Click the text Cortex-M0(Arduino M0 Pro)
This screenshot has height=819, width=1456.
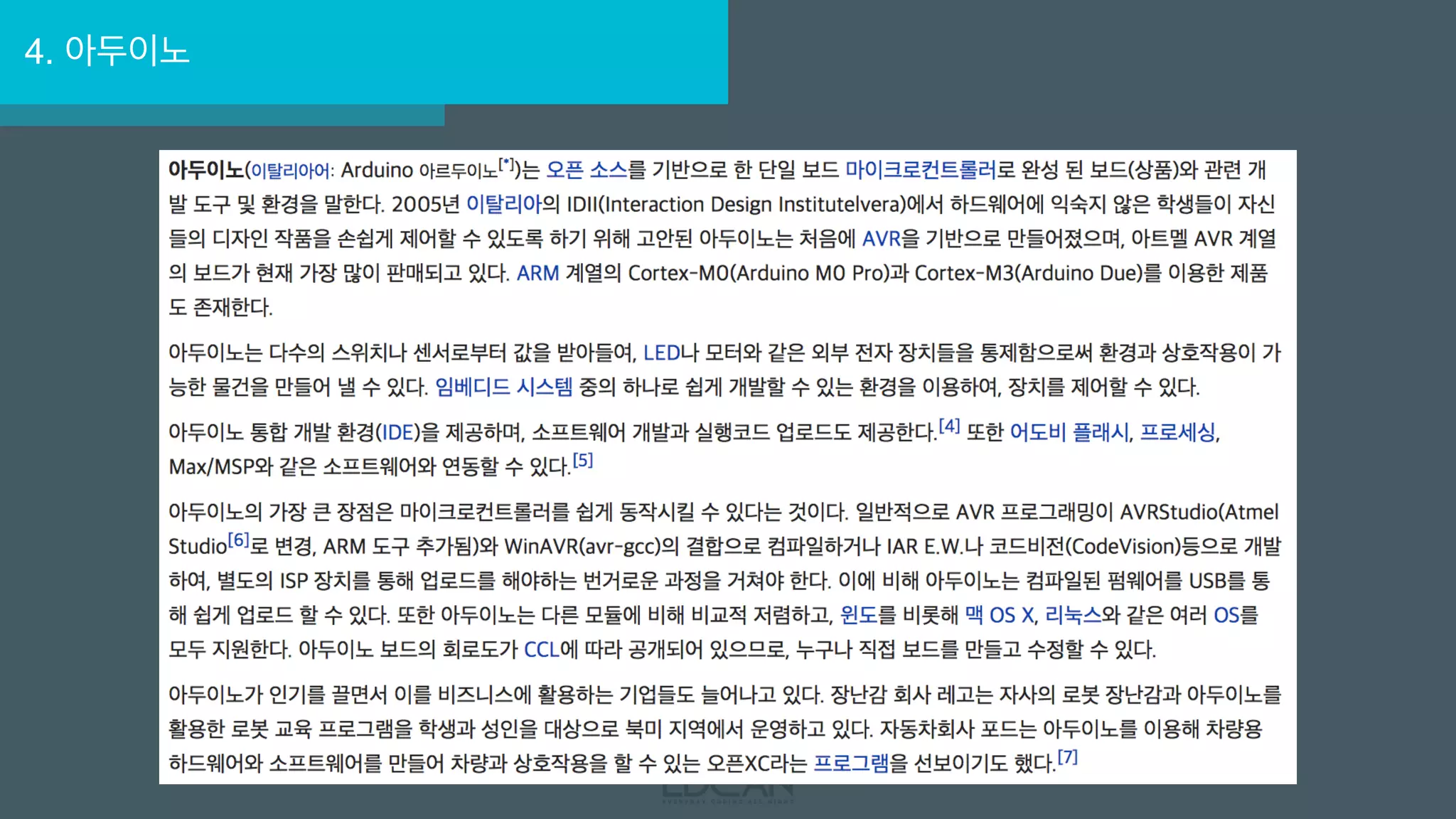759,273
